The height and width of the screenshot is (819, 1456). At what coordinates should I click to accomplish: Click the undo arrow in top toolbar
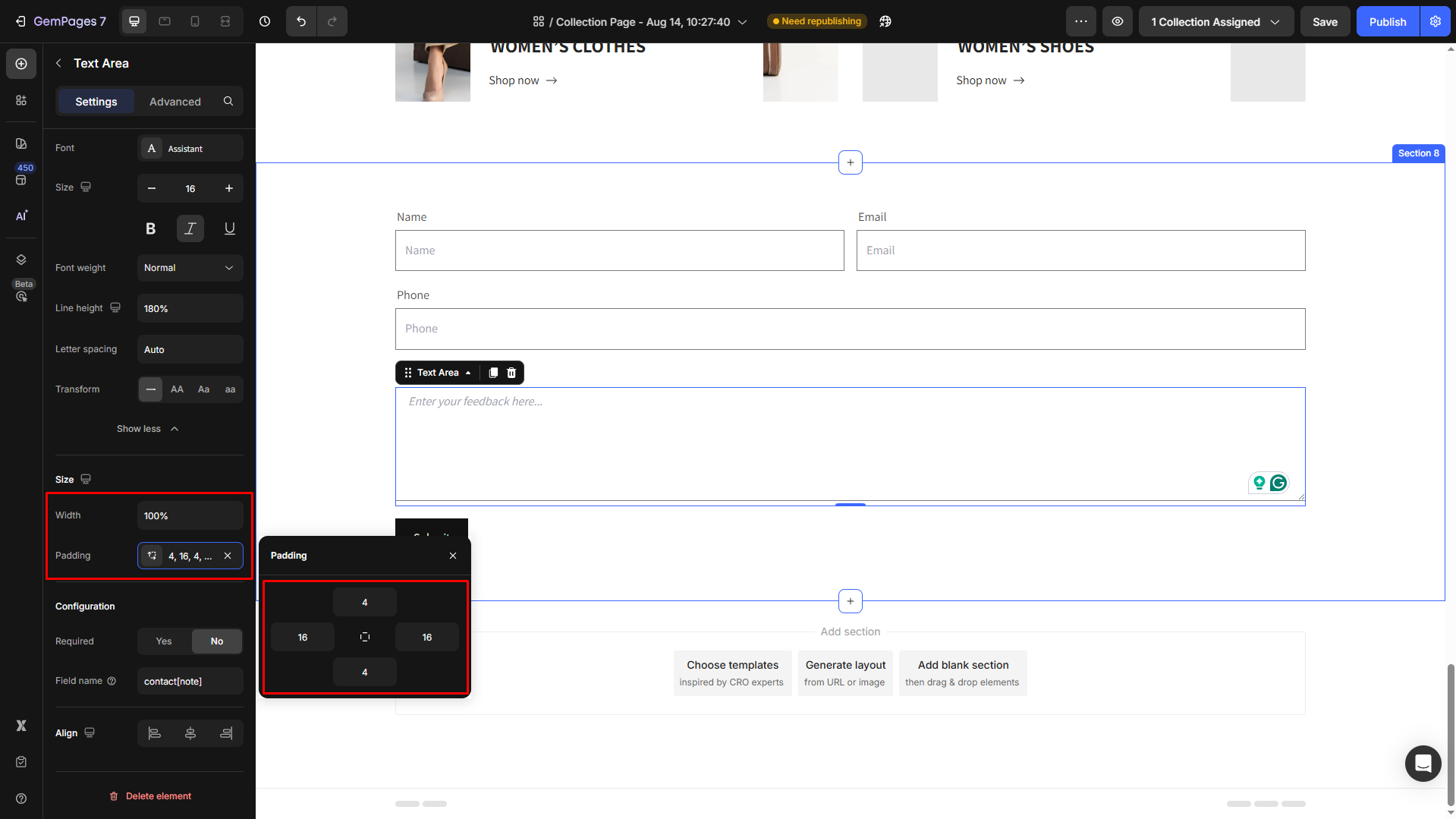click(x=301, y=21)
